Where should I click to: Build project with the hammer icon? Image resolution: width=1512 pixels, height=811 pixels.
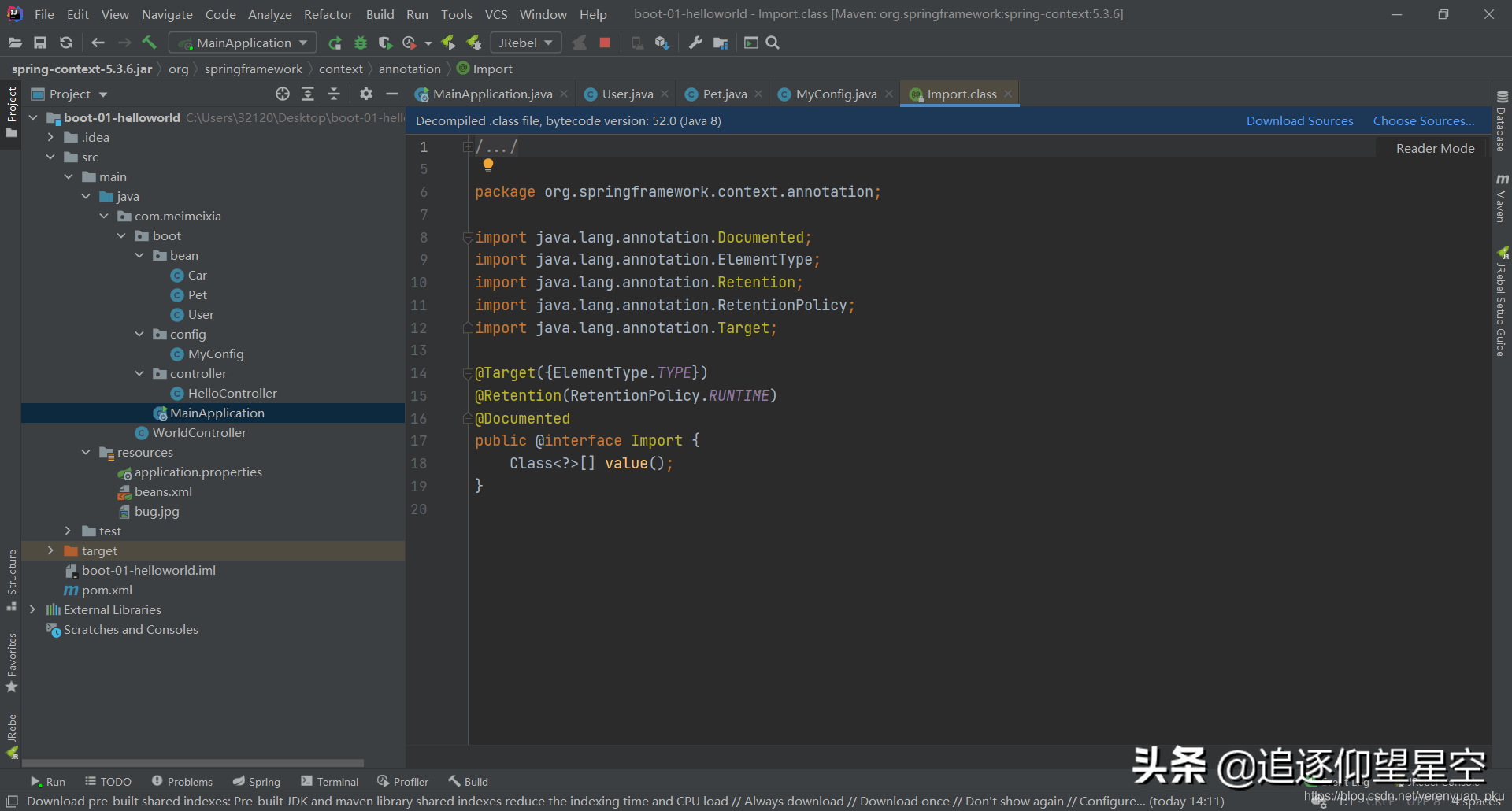149,43
